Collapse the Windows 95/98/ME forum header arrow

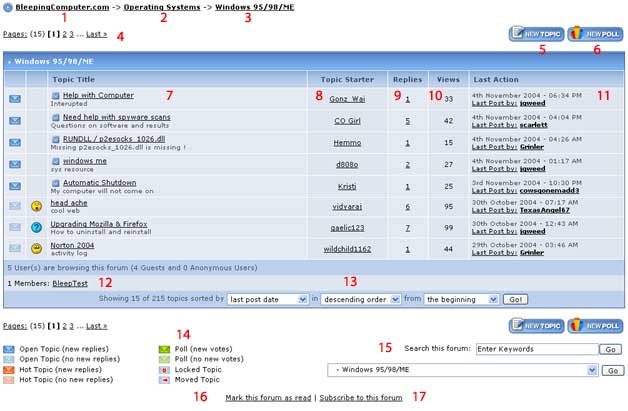pos(10,62)
